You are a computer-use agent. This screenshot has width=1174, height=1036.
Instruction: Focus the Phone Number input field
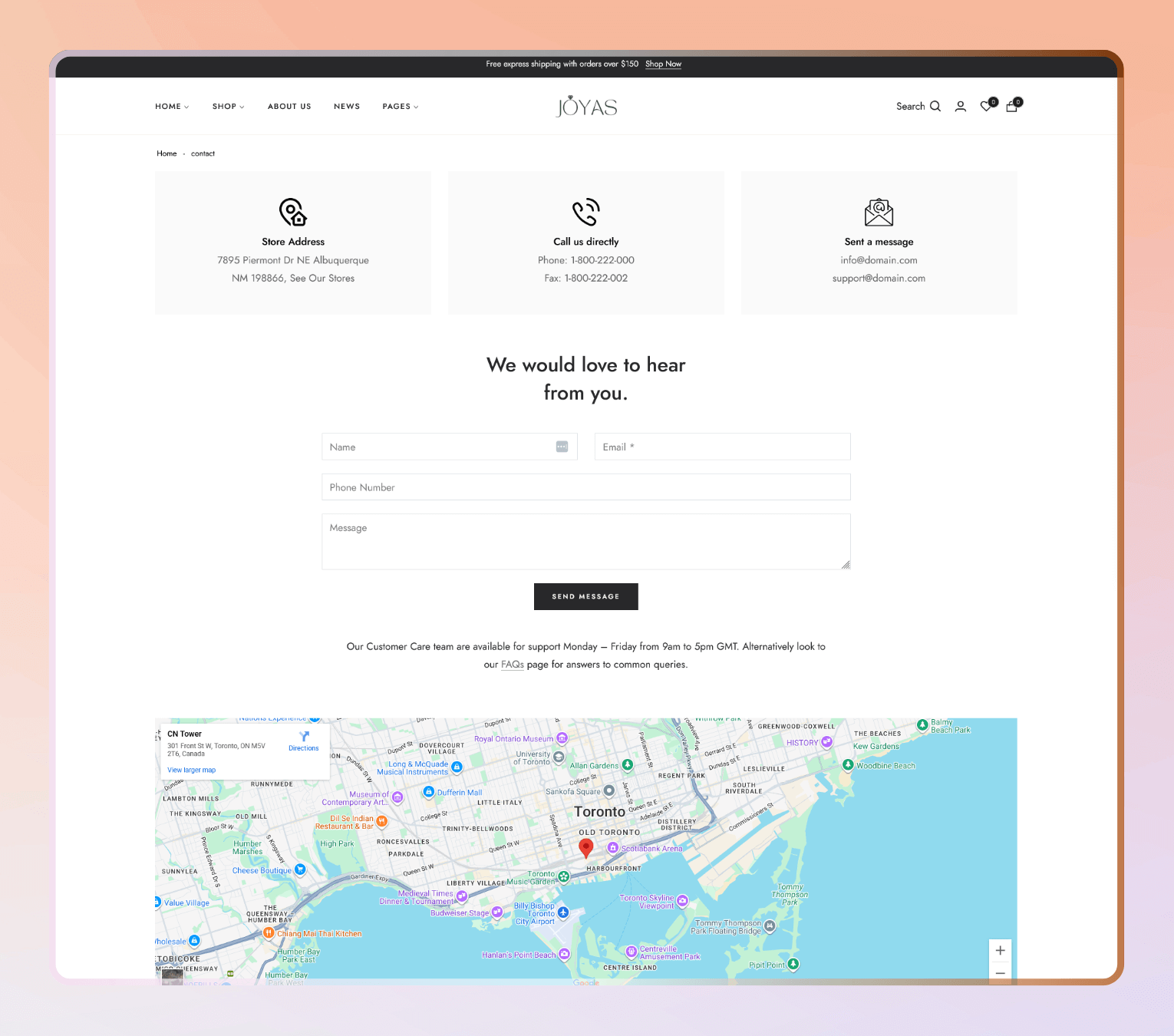coord(586,487)
